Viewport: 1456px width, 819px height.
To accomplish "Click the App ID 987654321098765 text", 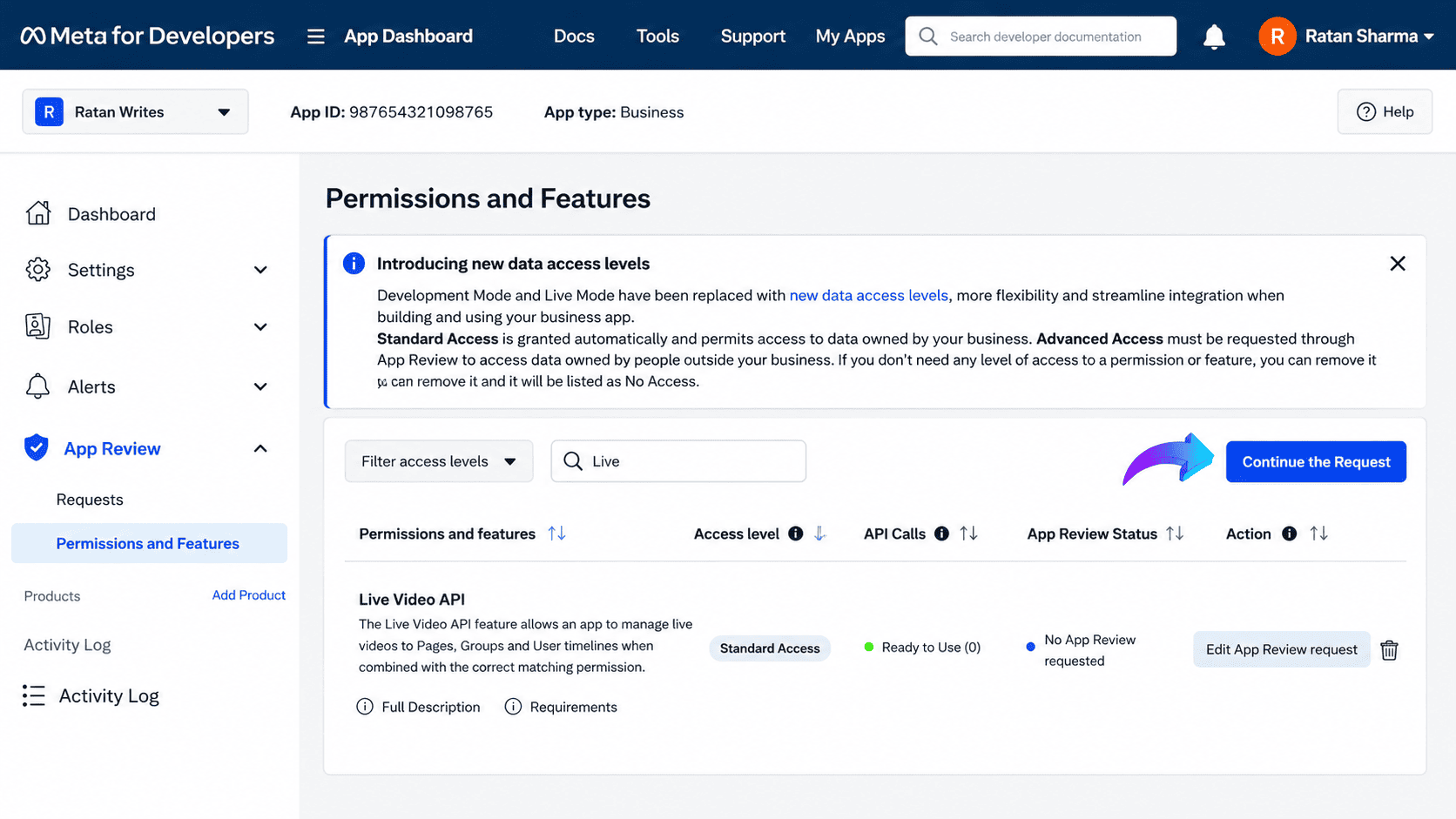I will [x=392, y=112].
